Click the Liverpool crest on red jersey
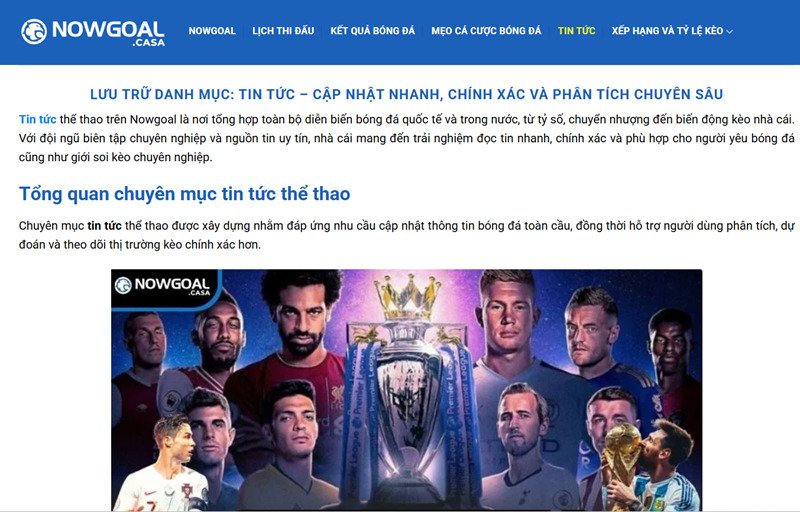The height and width of the screenshot is (512, 800). click(337, 395)
